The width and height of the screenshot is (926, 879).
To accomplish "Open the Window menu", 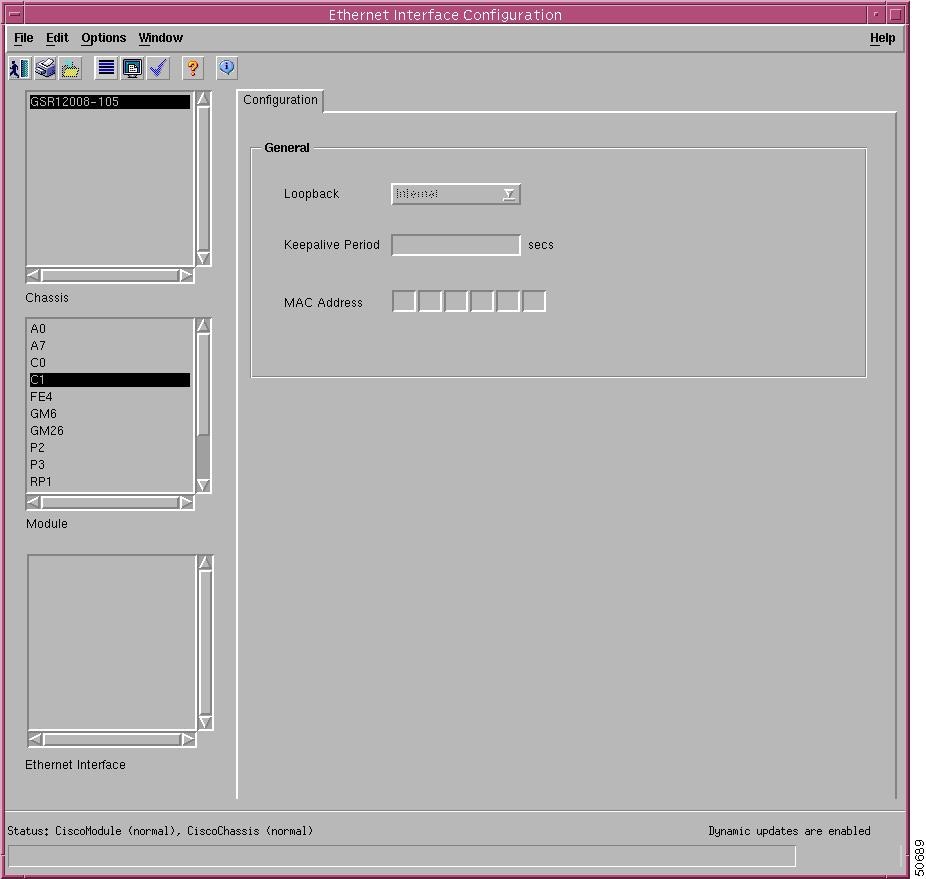I will point(161,38).
